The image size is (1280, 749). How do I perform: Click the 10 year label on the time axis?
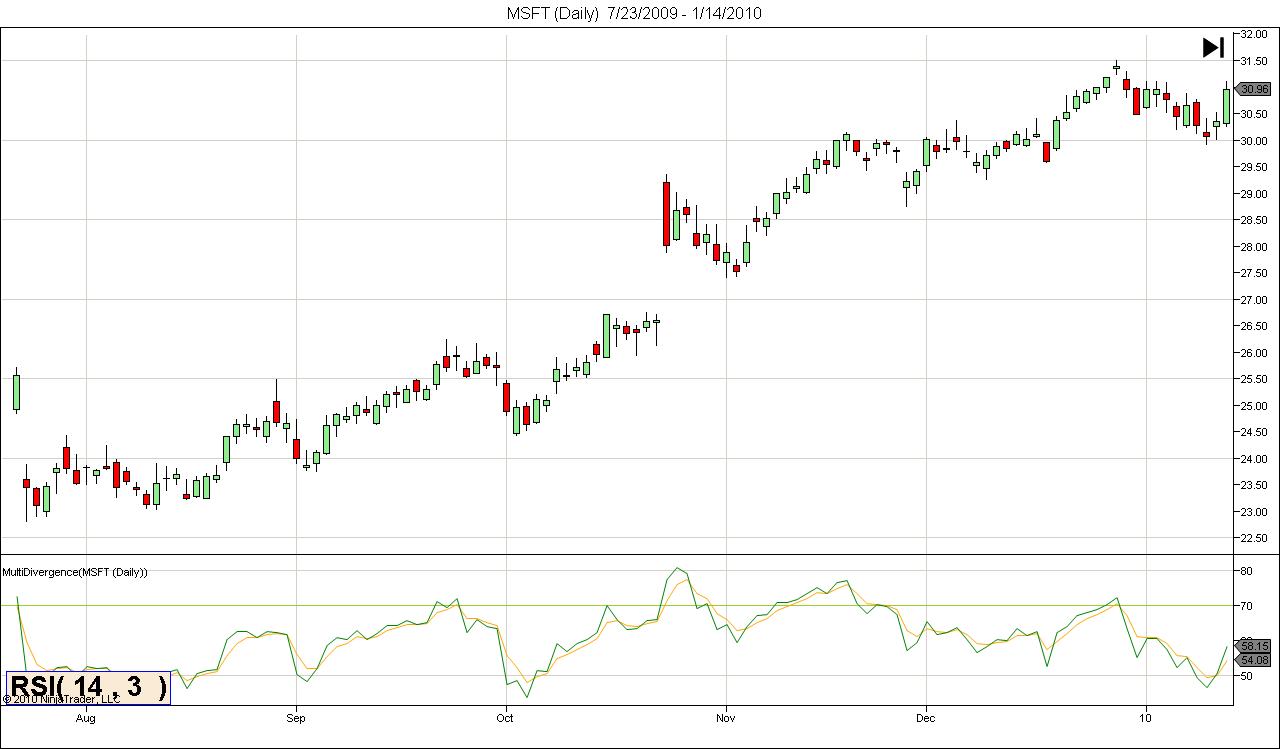pyautogui.click(x=1146, y=717)
